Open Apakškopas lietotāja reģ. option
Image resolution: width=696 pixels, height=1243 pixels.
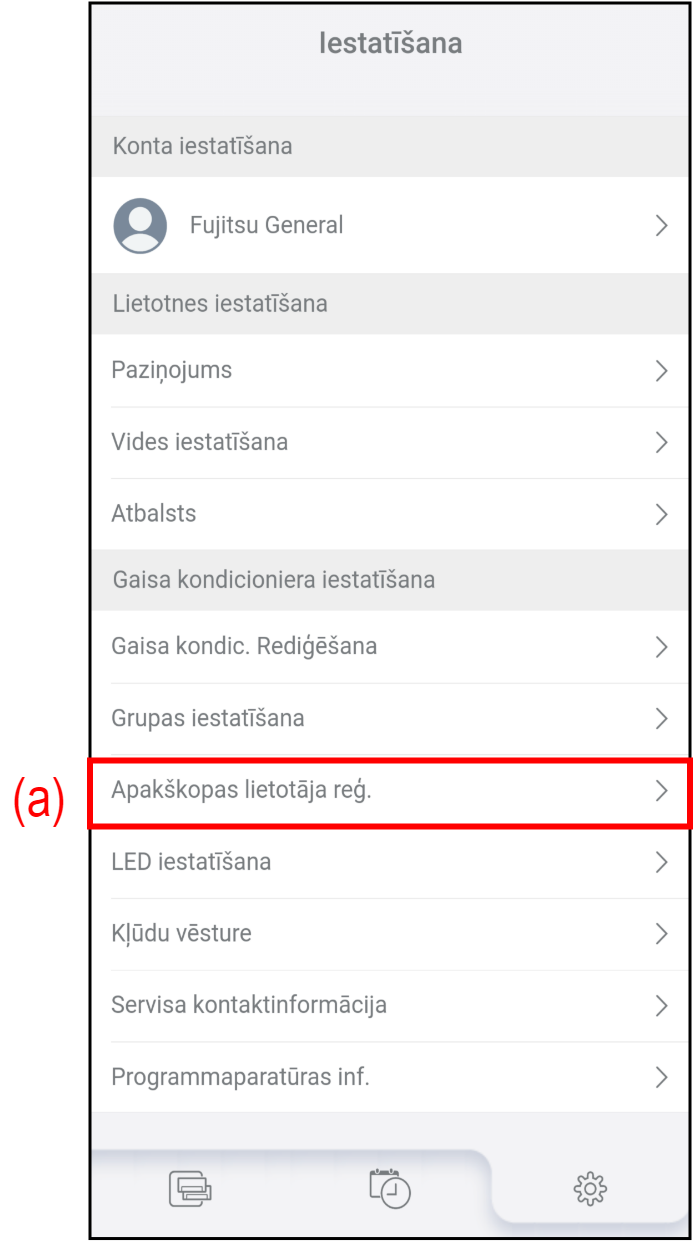tap(390, 790)
